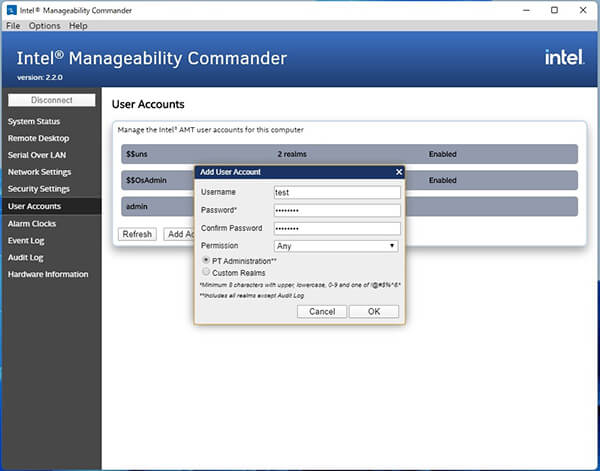Image resolution: width=600 pixels, height=471 pixels.
Task: Click the Password input field
Action: click(x=337, y=210)
